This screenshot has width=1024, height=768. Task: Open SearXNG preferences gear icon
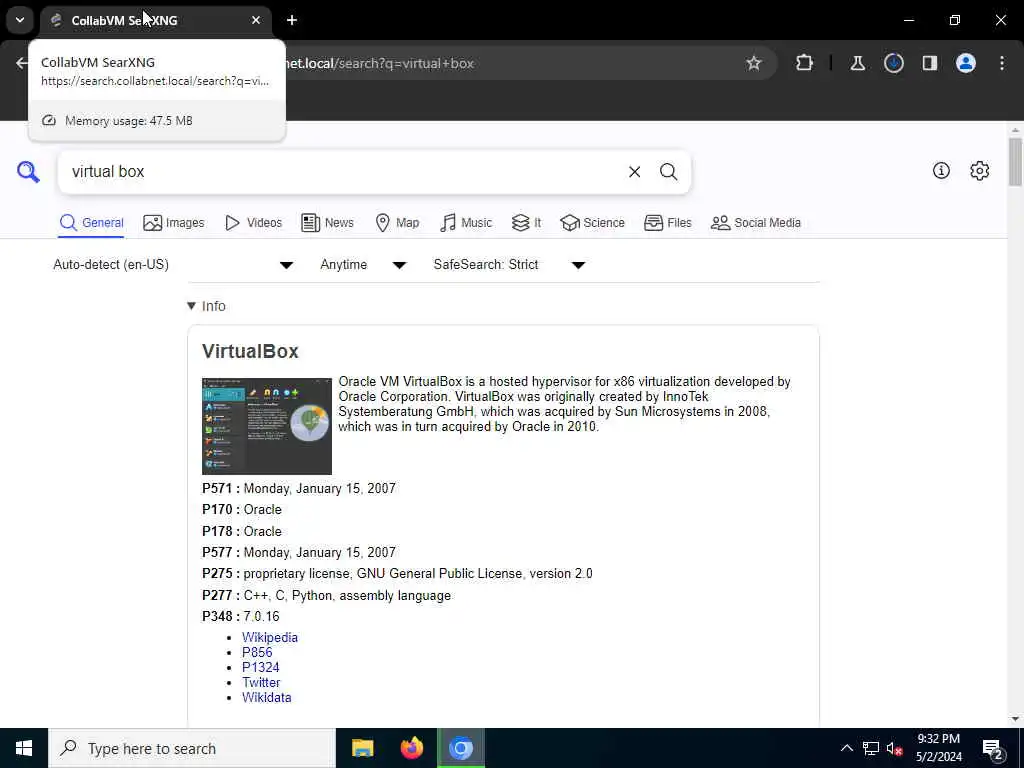click(980, 170)
